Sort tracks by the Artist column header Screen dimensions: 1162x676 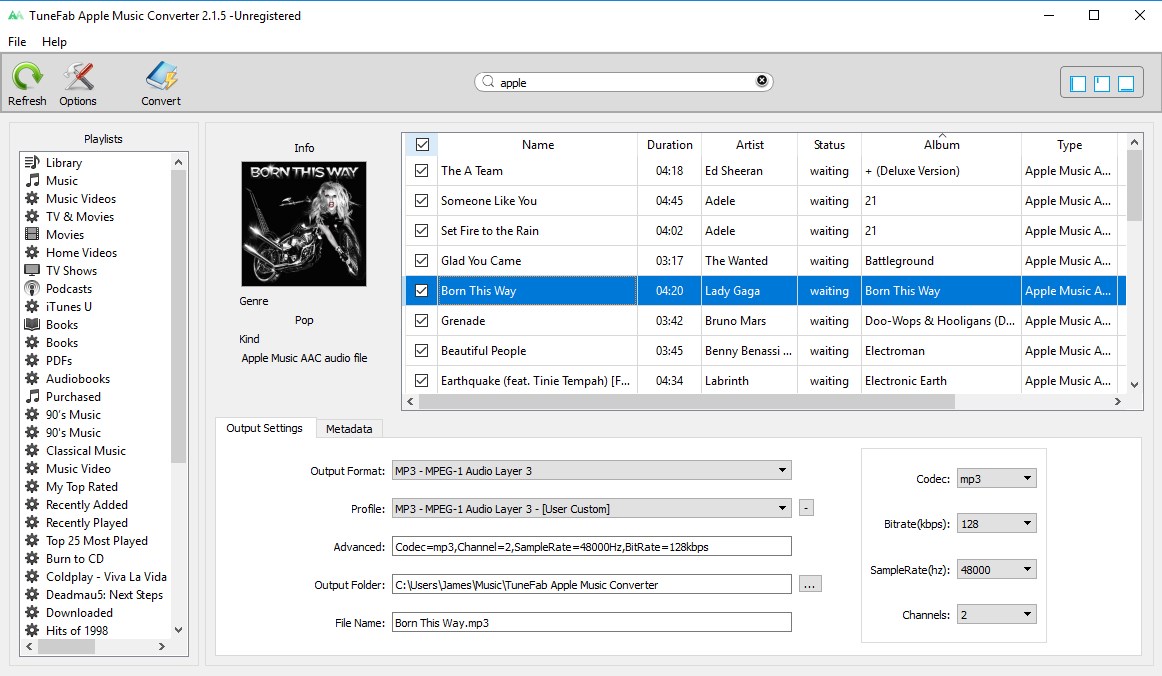(x=749, y=145)
